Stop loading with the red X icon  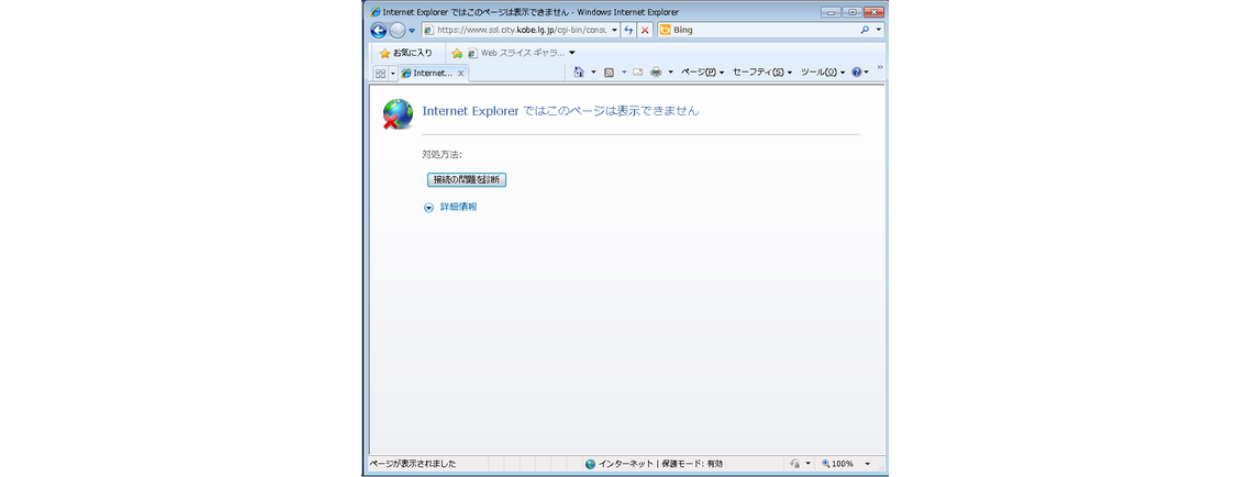[645, 30]
